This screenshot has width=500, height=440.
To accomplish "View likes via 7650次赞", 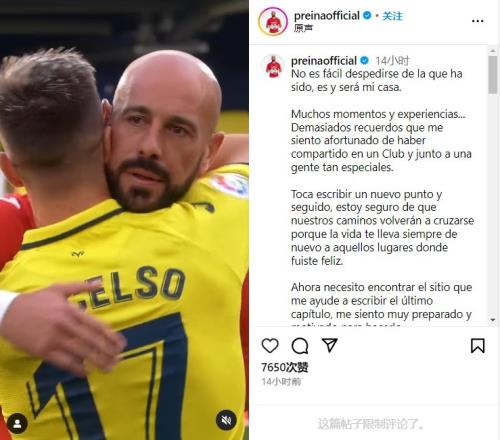I will click(285, 367).
